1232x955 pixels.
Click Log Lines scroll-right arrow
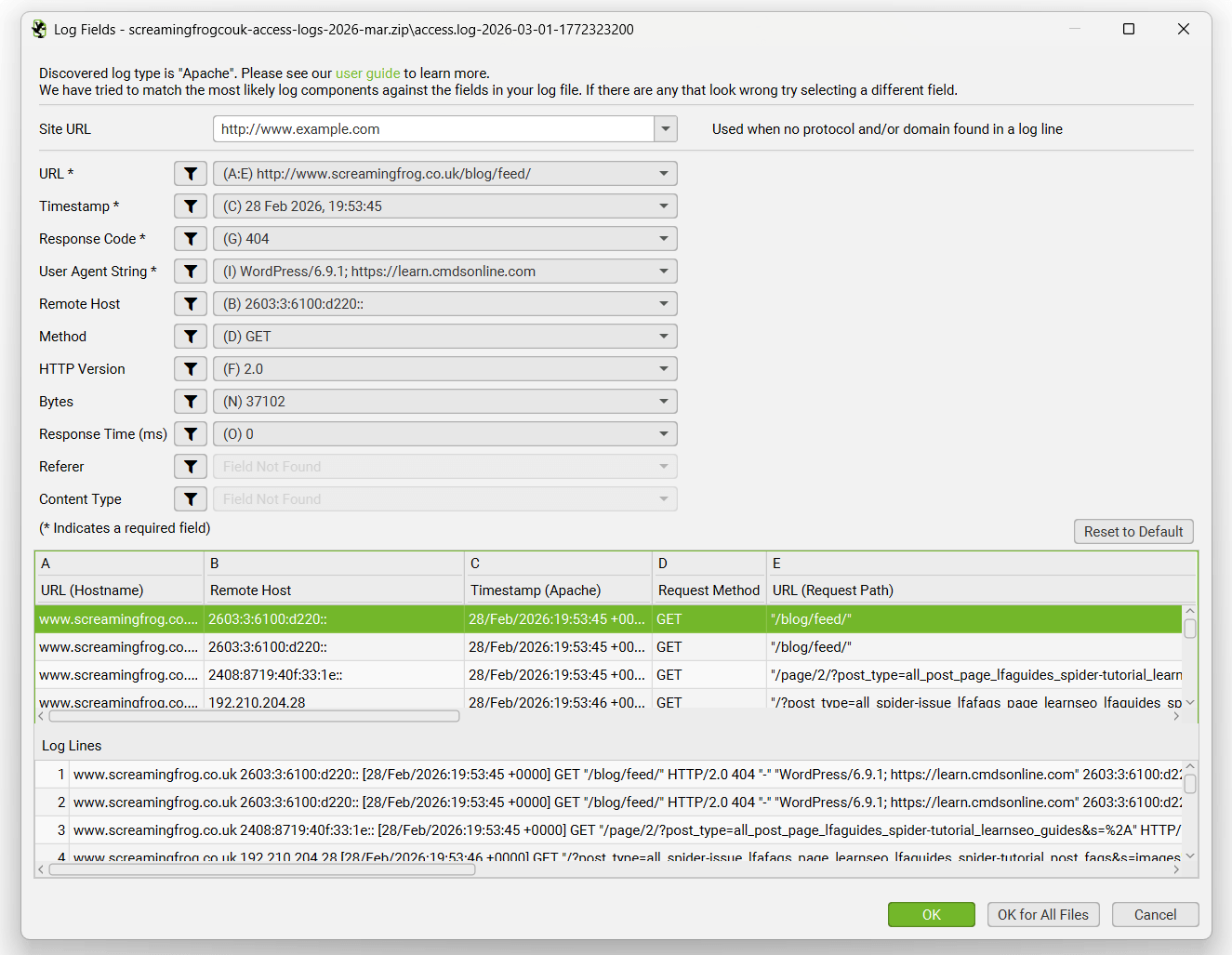pos(1177,870)
